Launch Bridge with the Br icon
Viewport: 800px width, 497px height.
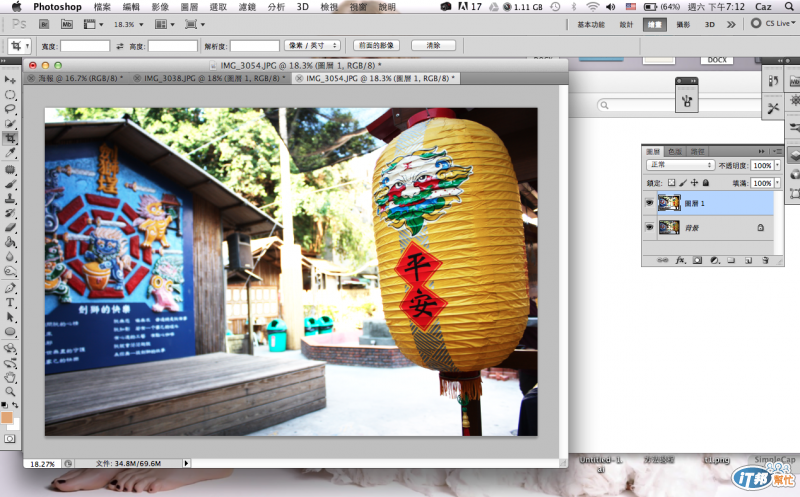point(44,24)
